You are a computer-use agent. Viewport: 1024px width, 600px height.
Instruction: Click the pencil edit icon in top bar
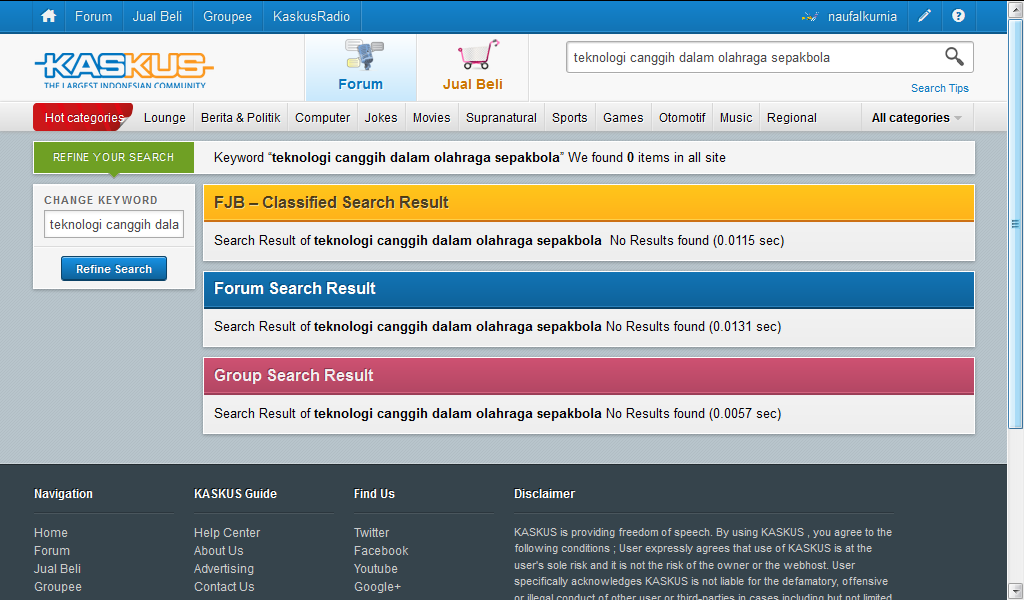point(924,16)
